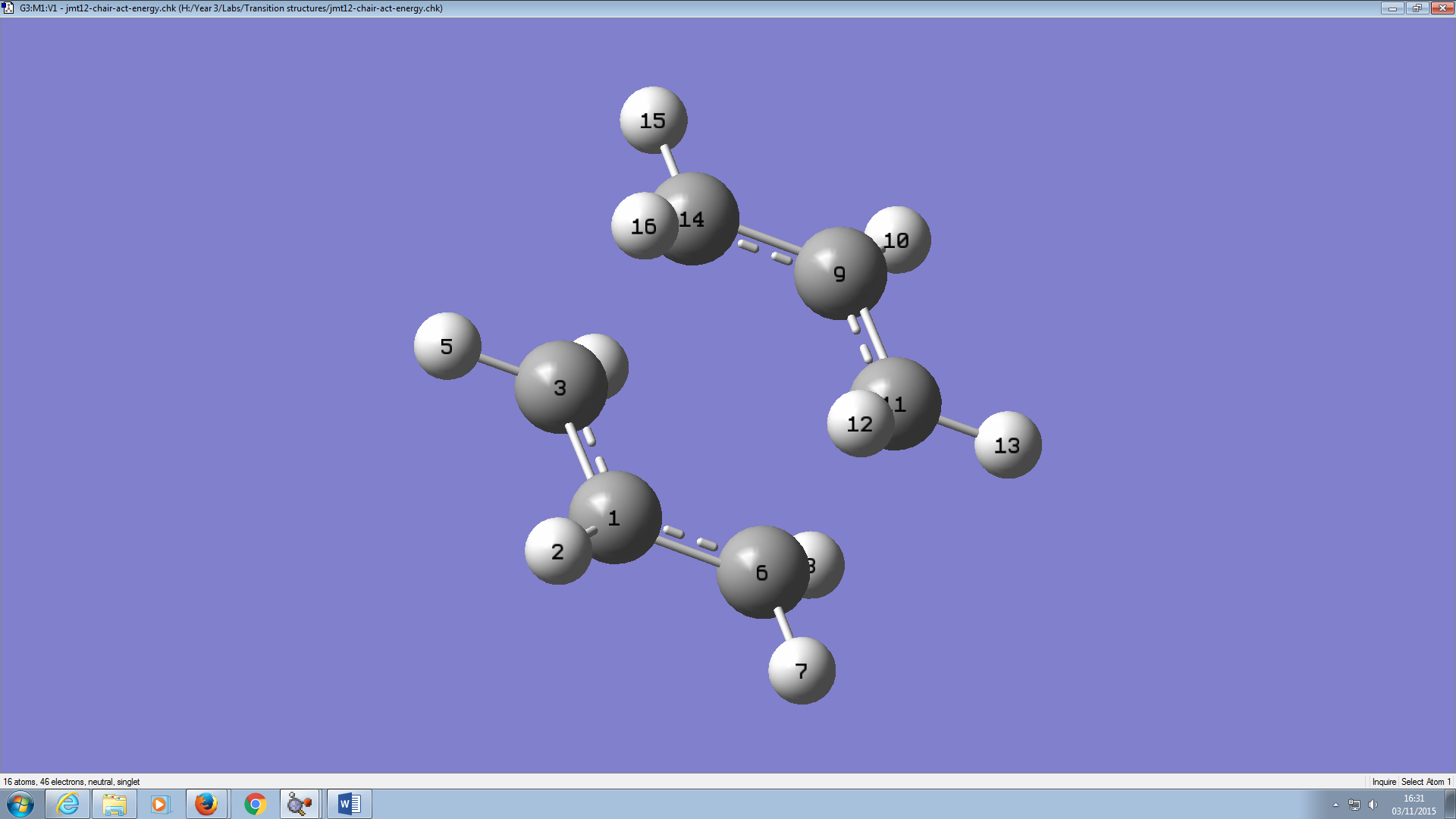Image resolution: width=1456 pixels, height=819 pixels.
Task: Click the volume speaker tray icon
Action: click(1373, 805)
